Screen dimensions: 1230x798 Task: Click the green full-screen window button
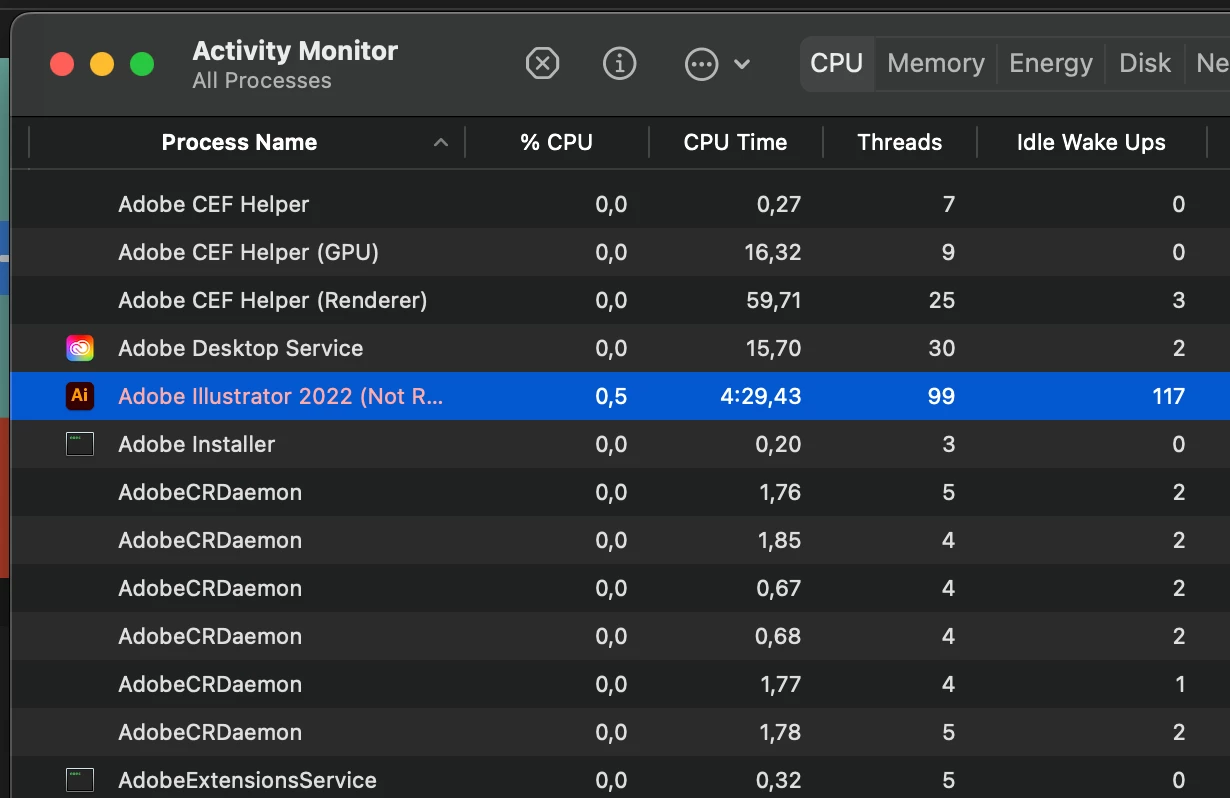point(142,64)
